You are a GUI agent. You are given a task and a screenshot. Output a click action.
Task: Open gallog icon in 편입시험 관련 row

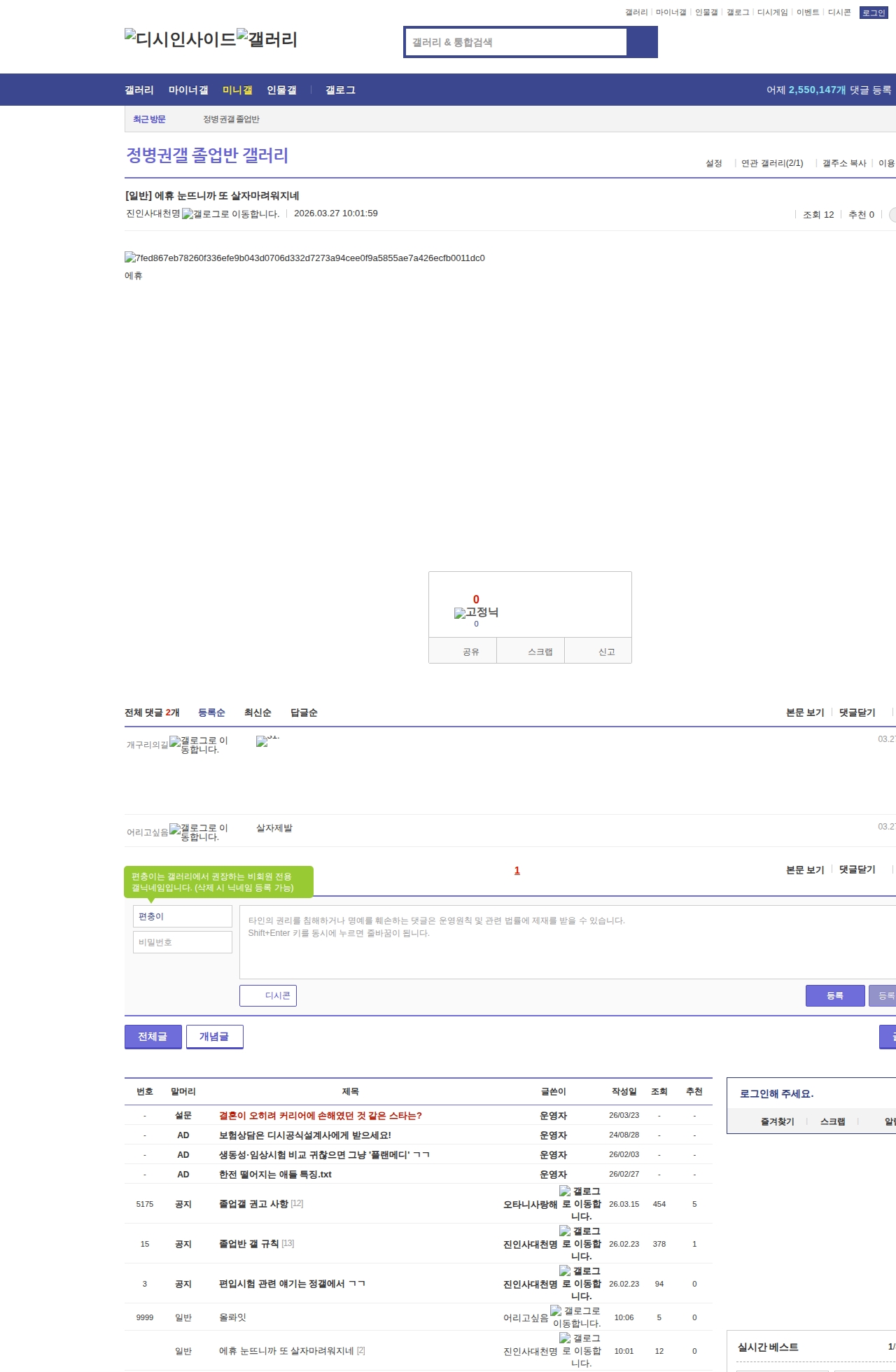[581, 1284]
